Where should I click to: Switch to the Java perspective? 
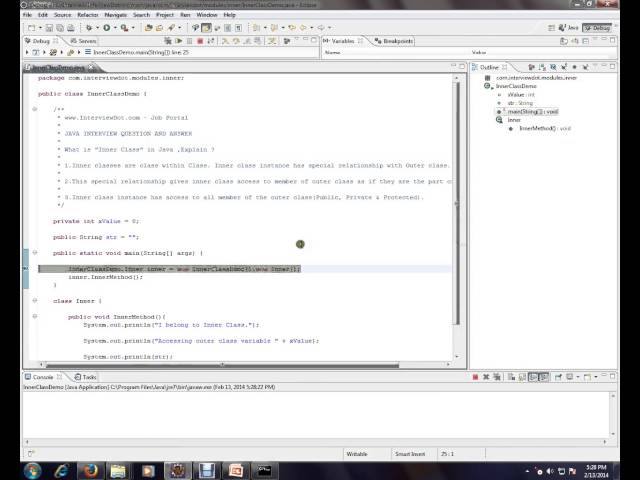tap(569, 28)
